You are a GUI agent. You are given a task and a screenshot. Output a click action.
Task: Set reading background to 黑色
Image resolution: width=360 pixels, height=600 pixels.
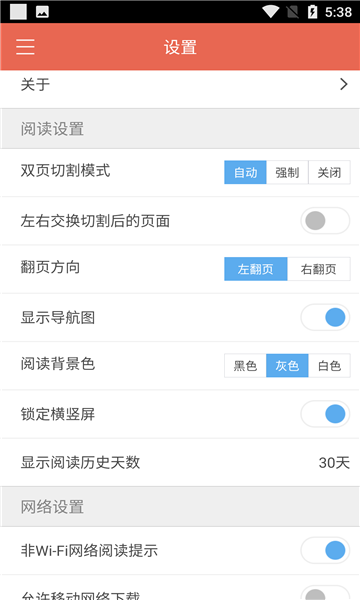click(245, 365)
